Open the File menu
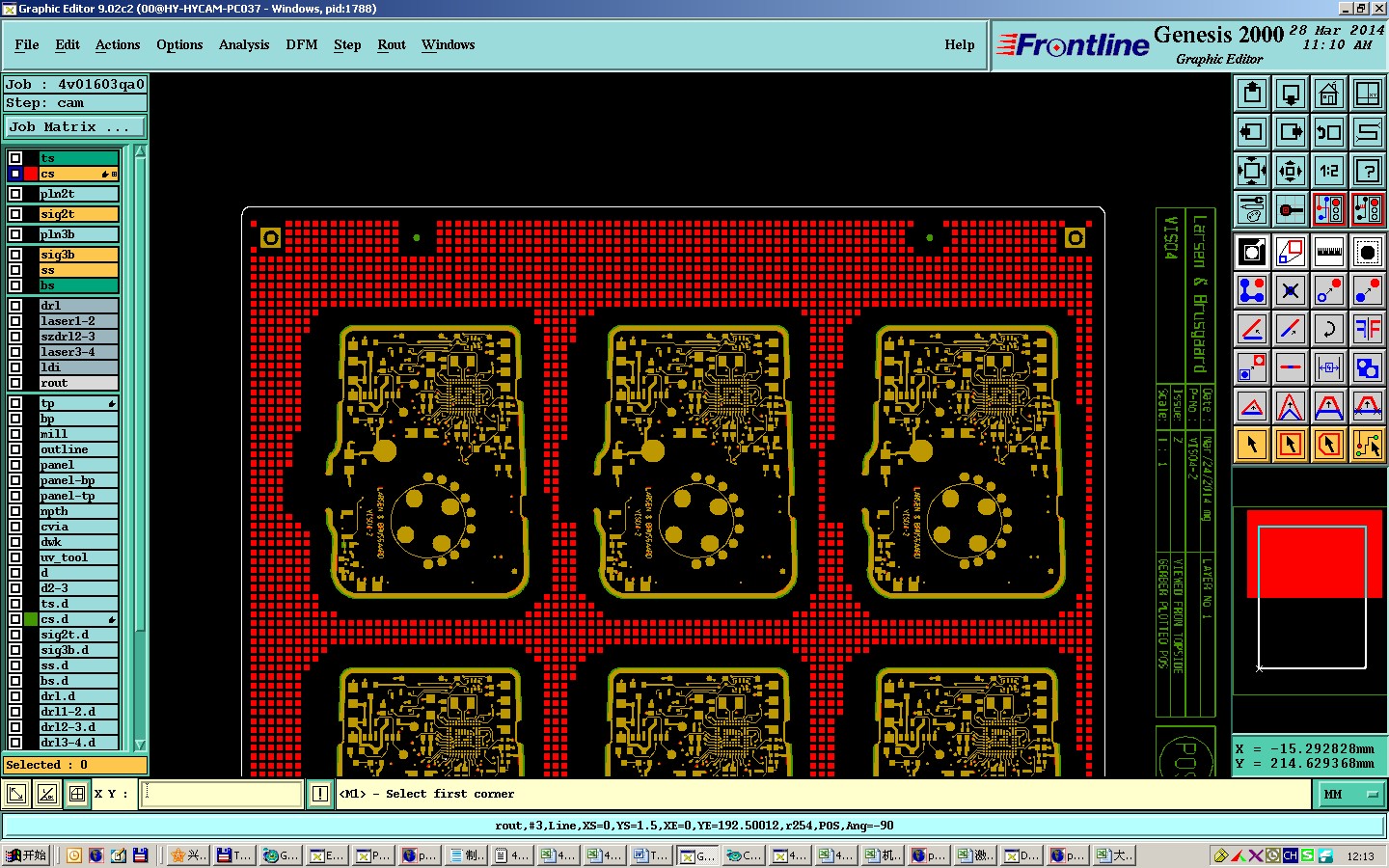Viewport: 1389px width, 868px height. point(27,44)
